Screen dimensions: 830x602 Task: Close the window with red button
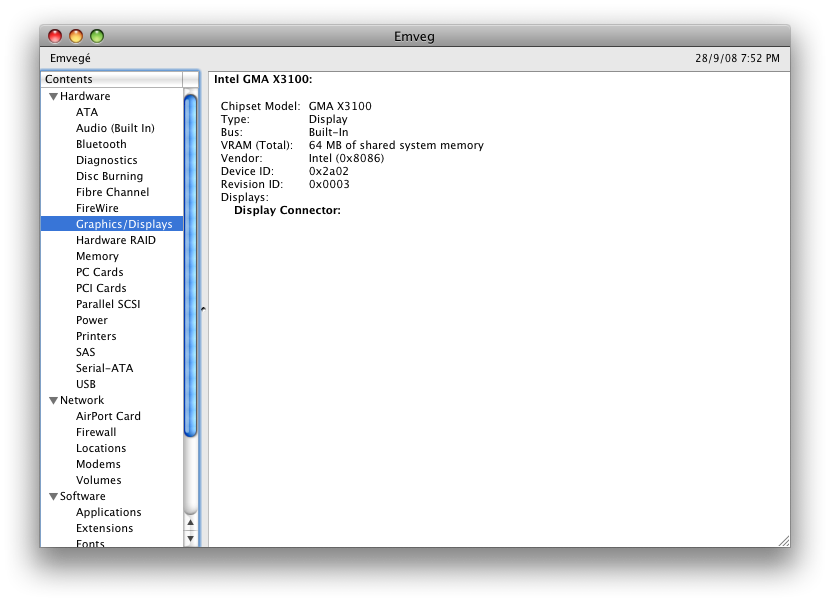(55, 36)
